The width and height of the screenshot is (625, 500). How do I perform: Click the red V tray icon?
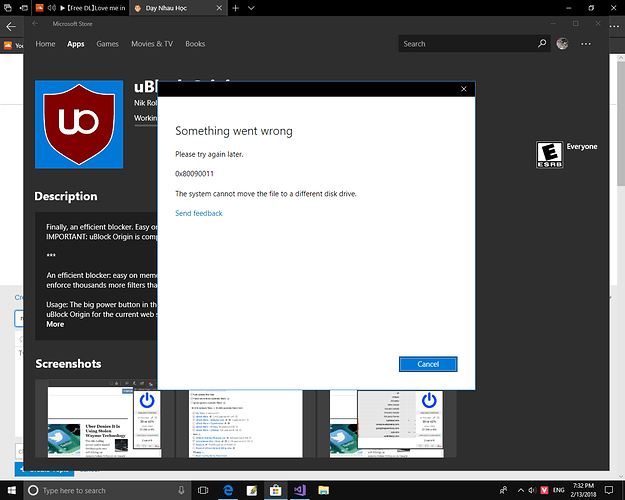[x=544, y=490]
